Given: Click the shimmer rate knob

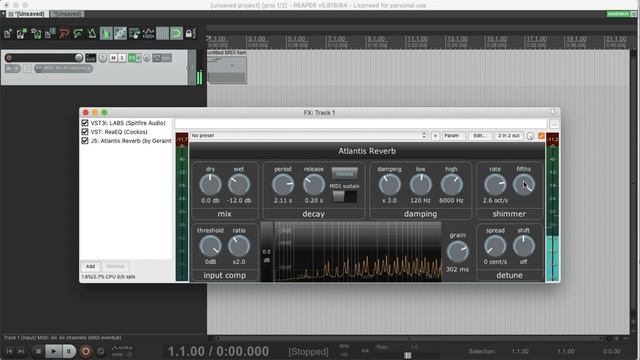Looking at the screenshot, I should click(x=495, y=184).
